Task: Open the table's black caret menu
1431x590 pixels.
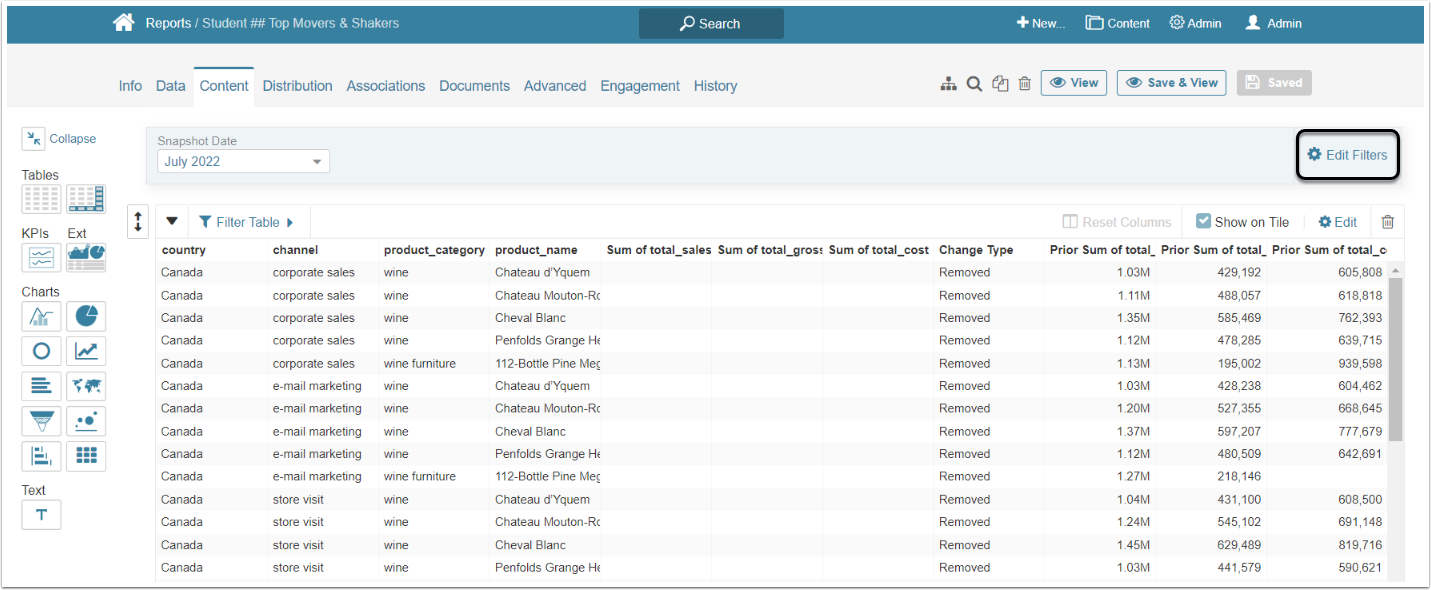Action: coord(171,222)
